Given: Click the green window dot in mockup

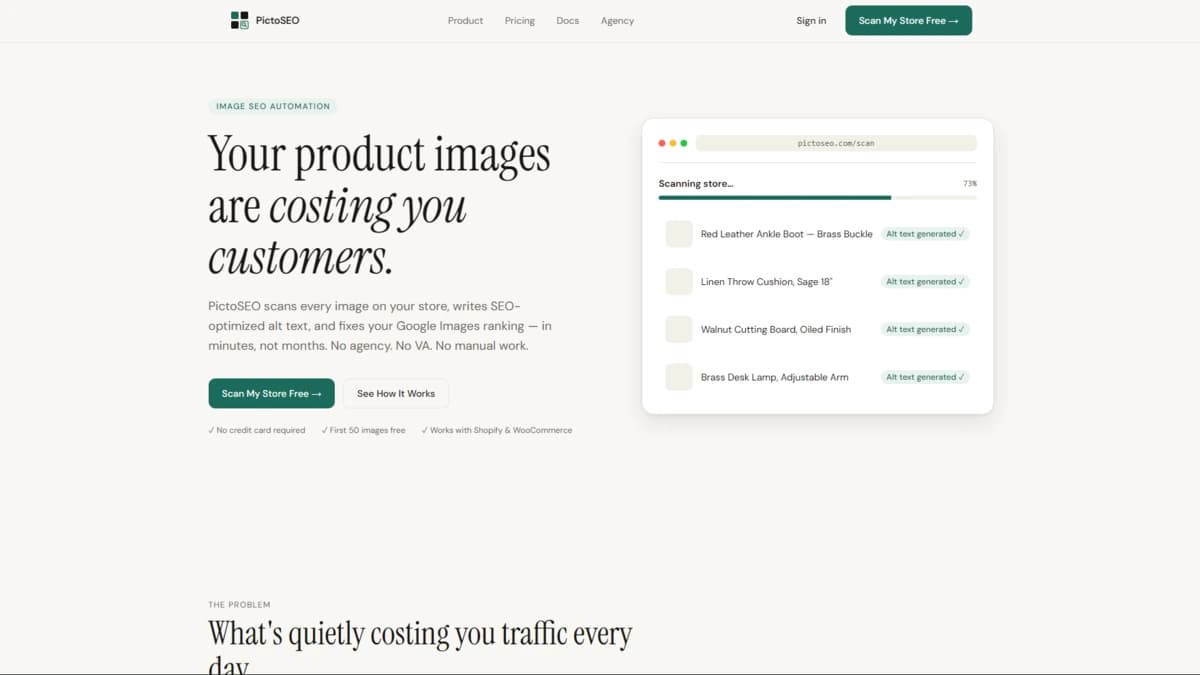Looking at the screenshot, I should tap(684, 143).
